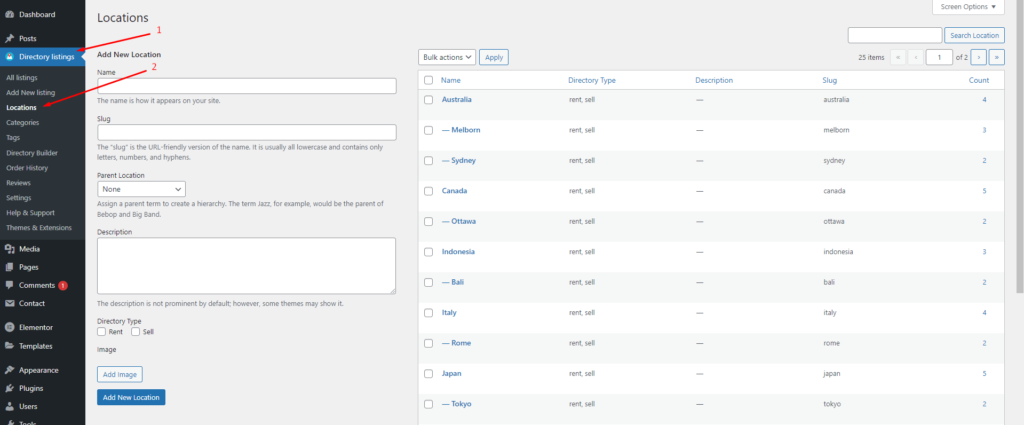Open the Parent Location dropdown

click(141, 189)
